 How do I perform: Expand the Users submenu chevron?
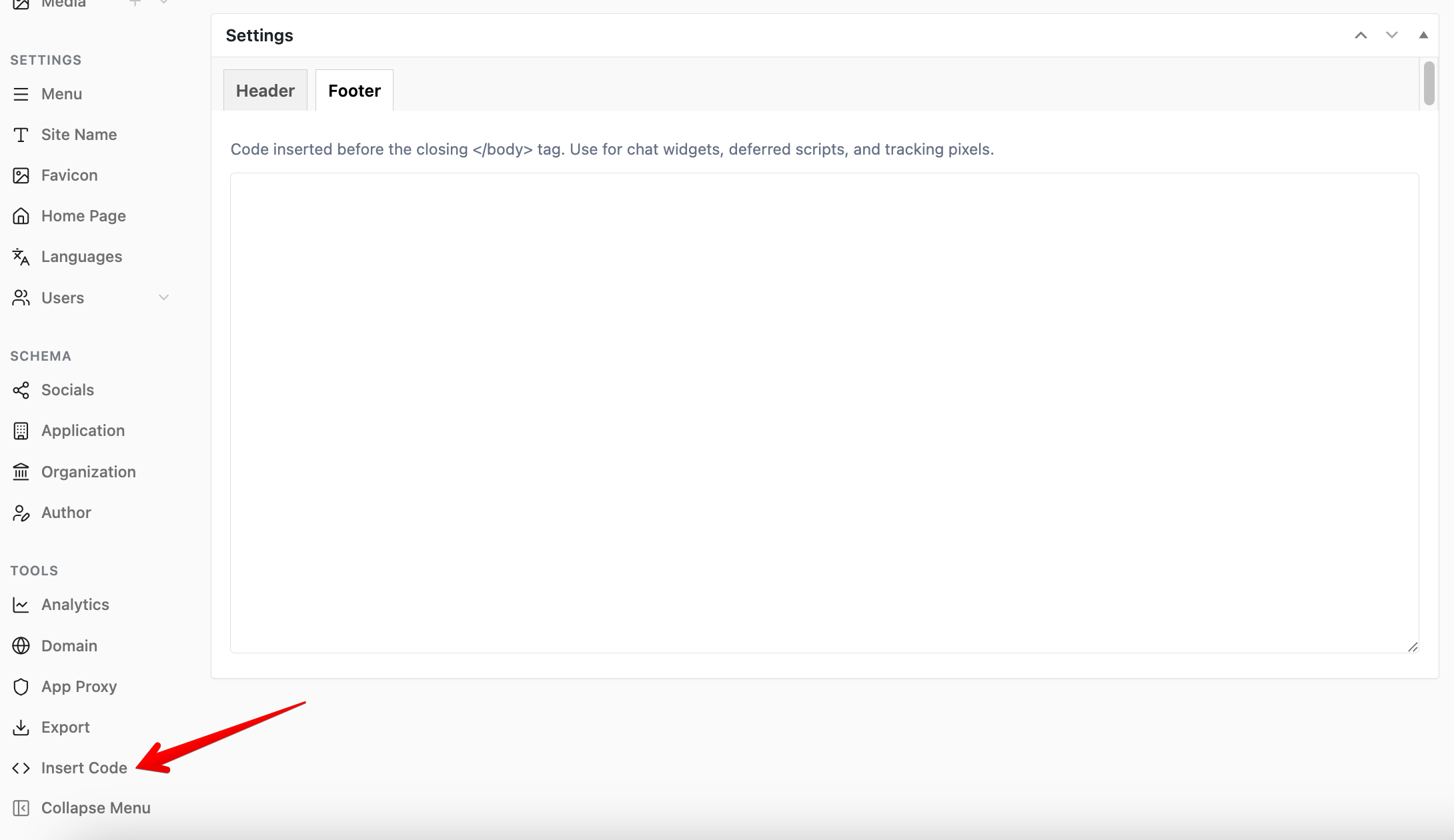pyautogui.click(x=163, y=297)
